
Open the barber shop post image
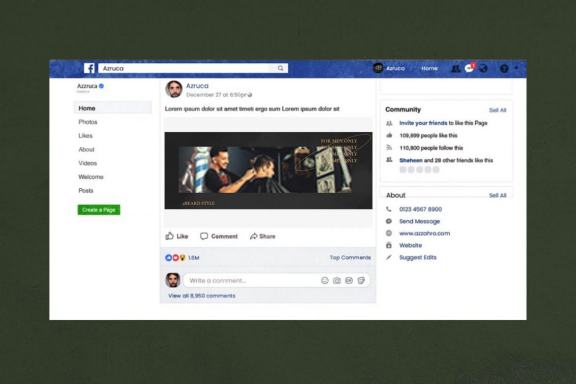[x=268, y=171]
